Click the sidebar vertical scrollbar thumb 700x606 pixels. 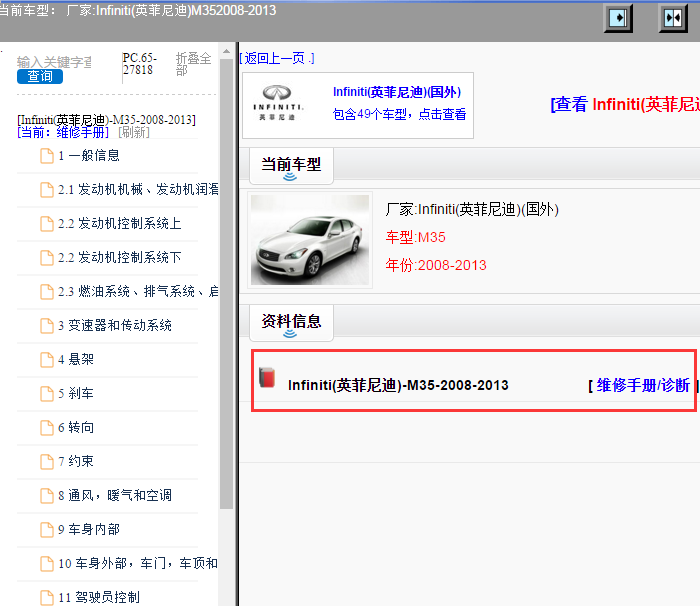tap(226, 284)
